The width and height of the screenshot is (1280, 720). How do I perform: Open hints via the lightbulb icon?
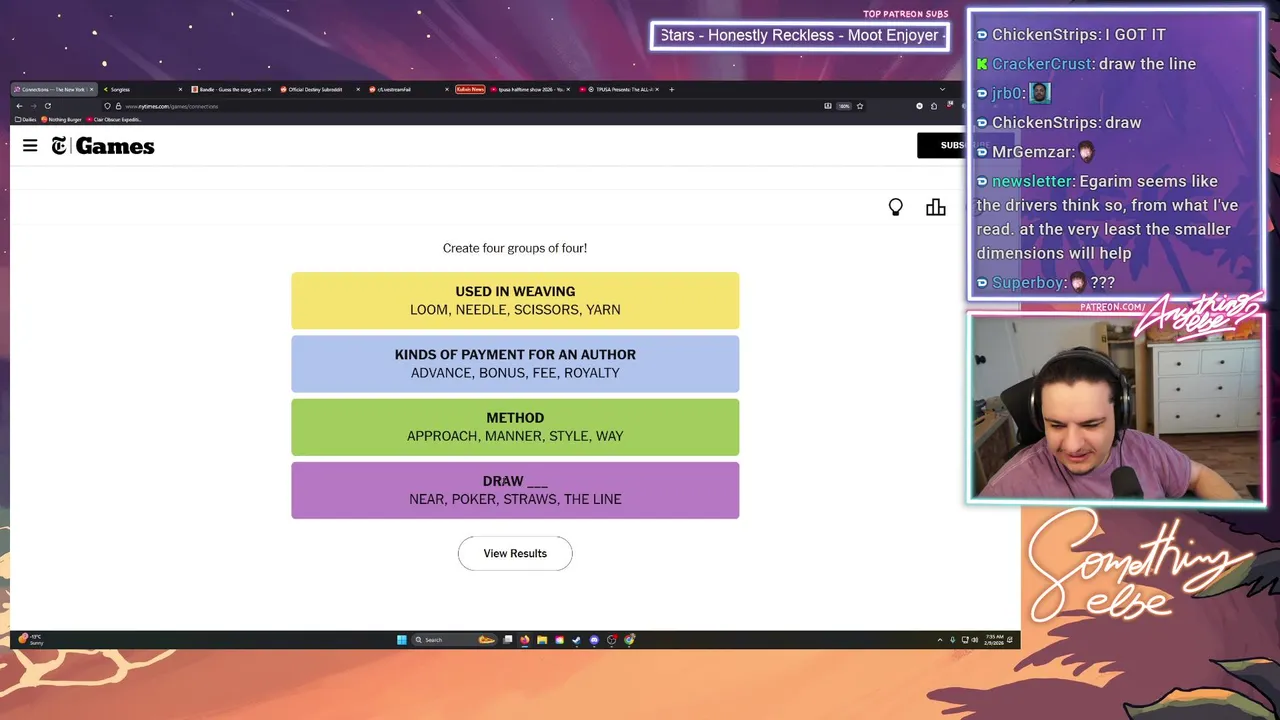coord(896,207)
